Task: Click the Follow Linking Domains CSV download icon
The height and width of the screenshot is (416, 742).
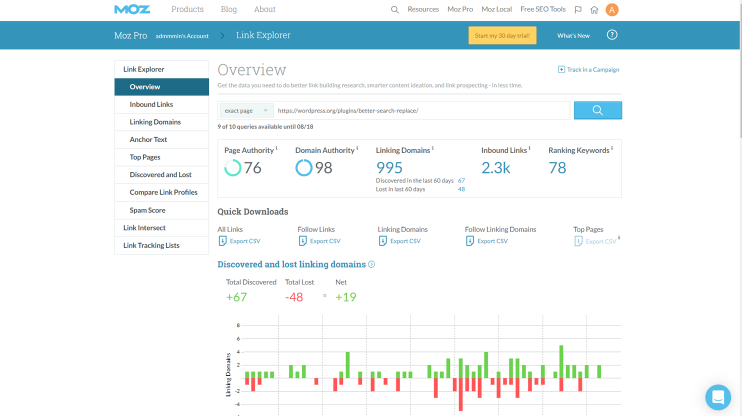Action: coord(469,241)
